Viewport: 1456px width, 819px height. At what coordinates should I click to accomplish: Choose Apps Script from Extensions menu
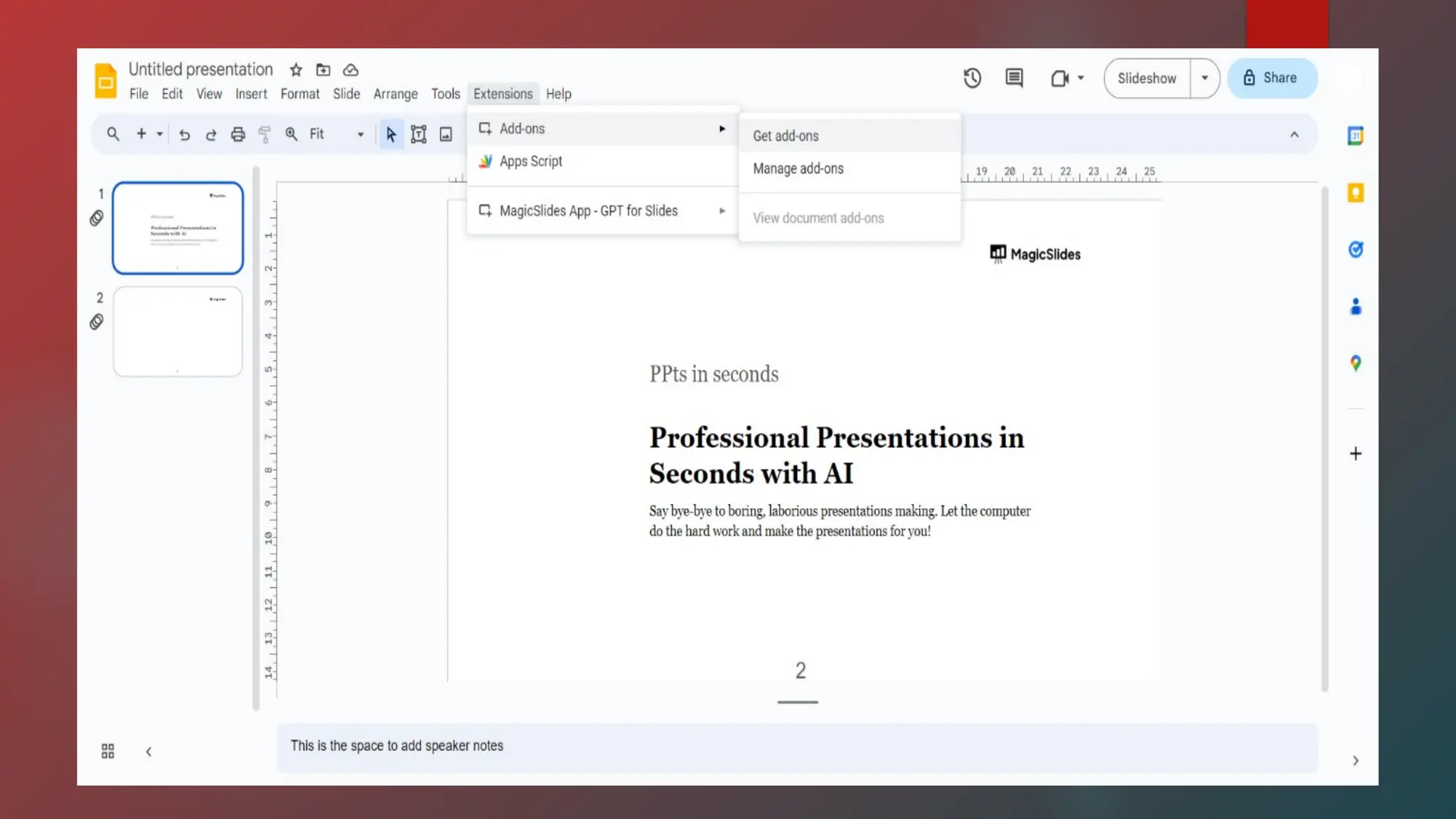pyautogui.click(x=530, y=161)
